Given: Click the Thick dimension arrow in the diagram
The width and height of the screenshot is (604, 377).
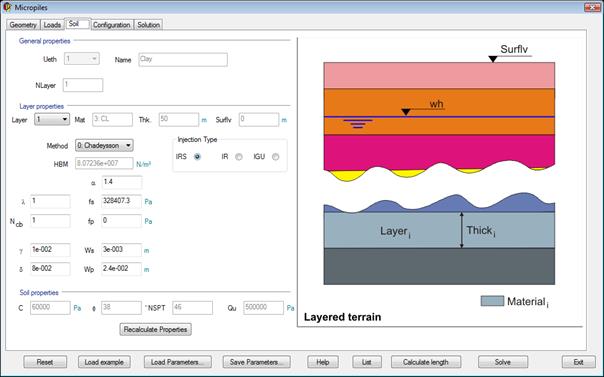Looking at the screenshot, I should [461, 230].
